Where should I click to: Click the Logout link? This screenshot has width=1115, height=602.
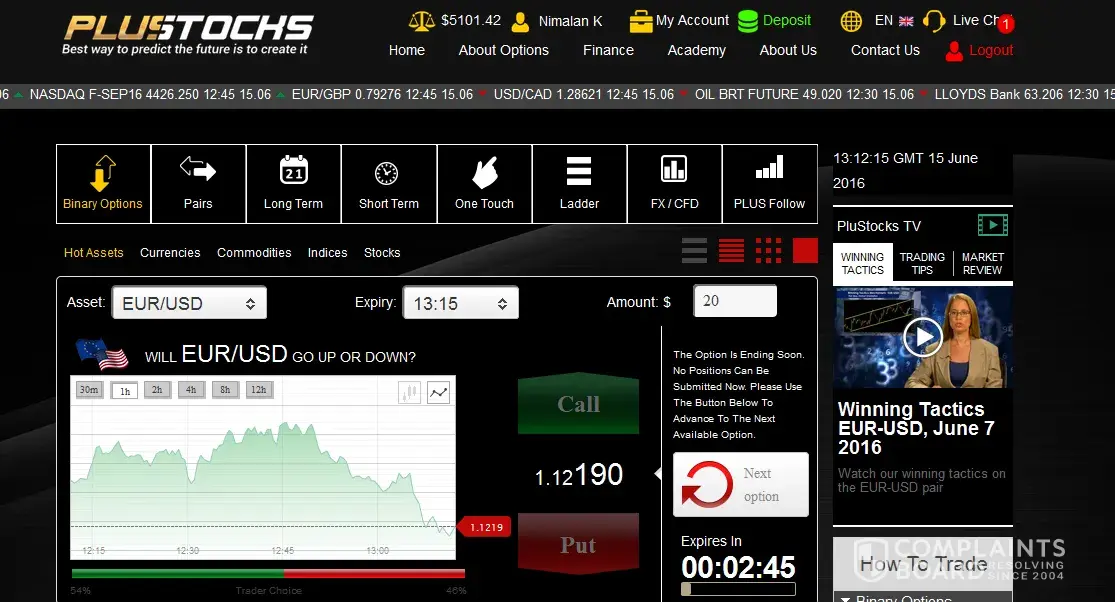tap(991, 50)
